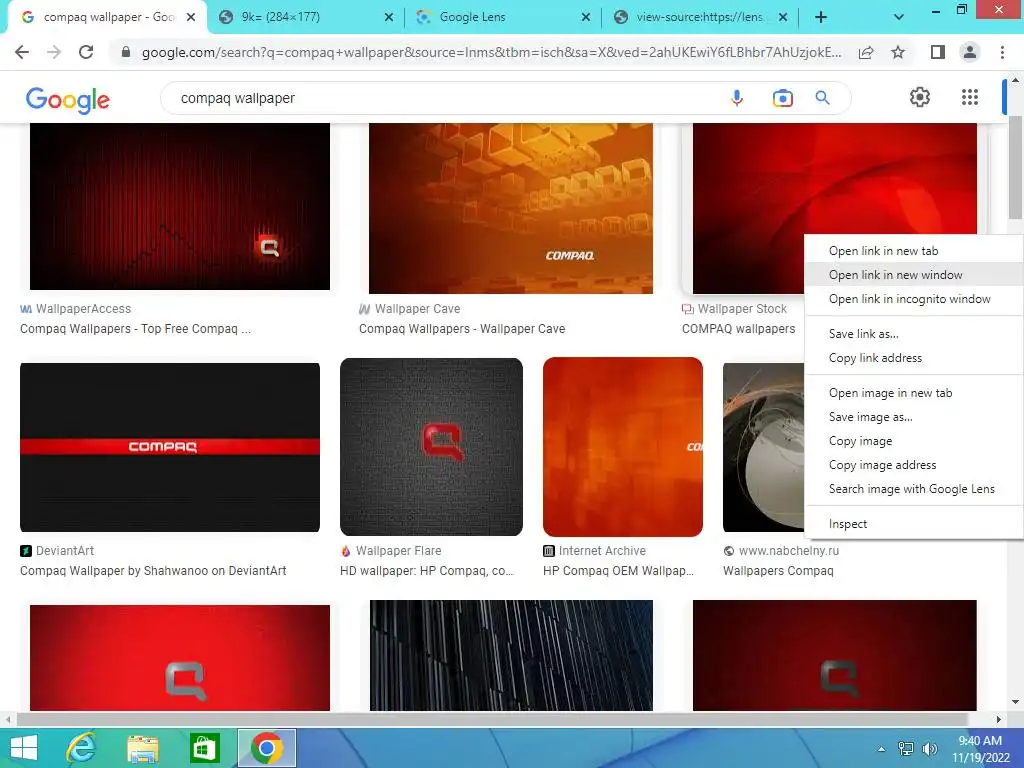Open the Wallpaper Flare gray Compaq thumbnail
The height and width of the screenshot is (768, 1024).
tap(431, 447)
